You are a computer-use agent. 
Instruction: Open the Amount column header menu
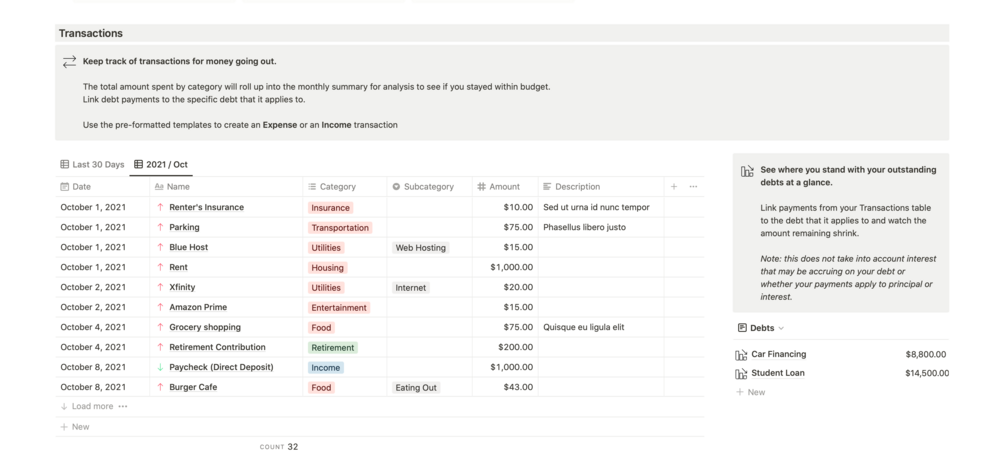504,187
